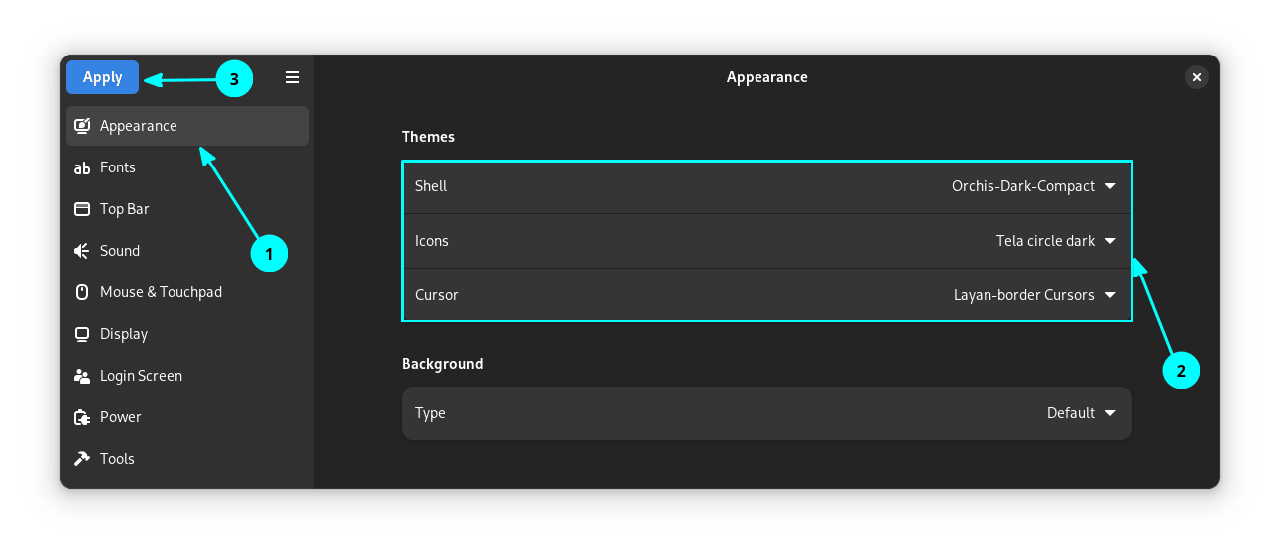1280x555 pixels.
Task: Open the Login Screen label
Action: click(x=141, y=376)
